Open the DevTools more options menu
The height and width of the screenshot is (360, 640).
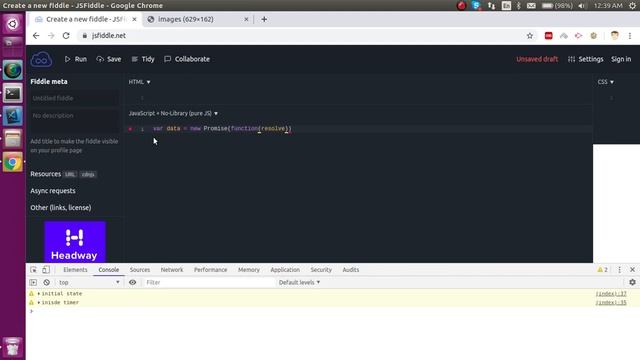click(x=619, y=270)
